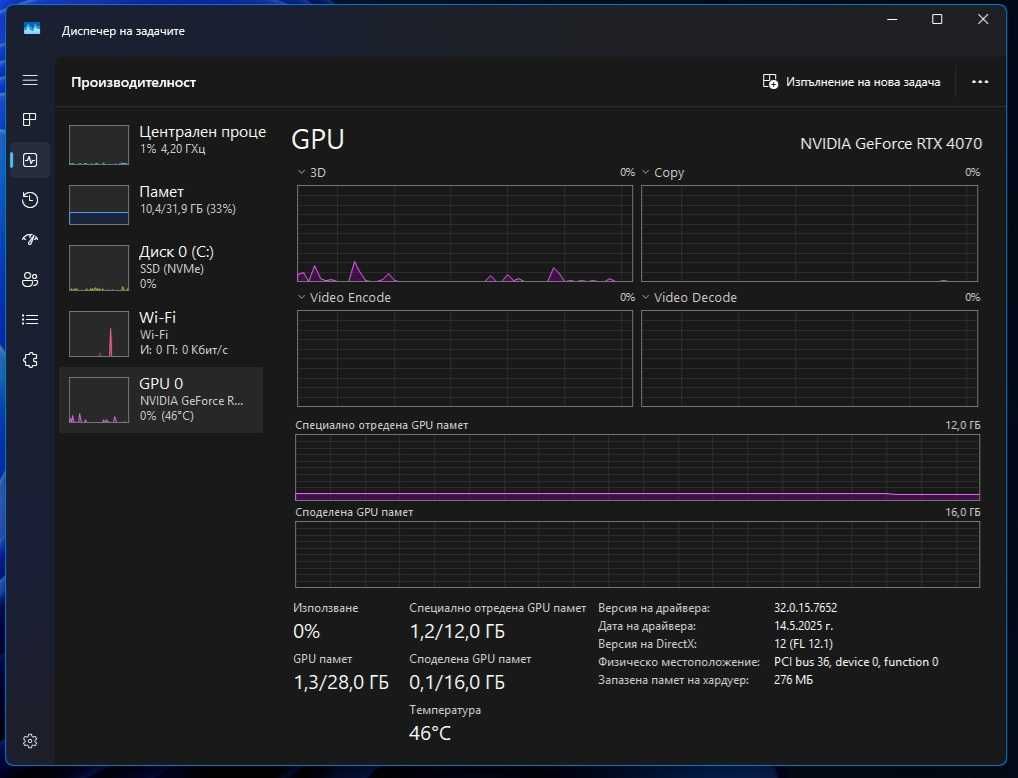This screenshot has width=1018, height=778.
Task: Click the '16,0 ГБ' graph maximum label
Action: point(962,512)
